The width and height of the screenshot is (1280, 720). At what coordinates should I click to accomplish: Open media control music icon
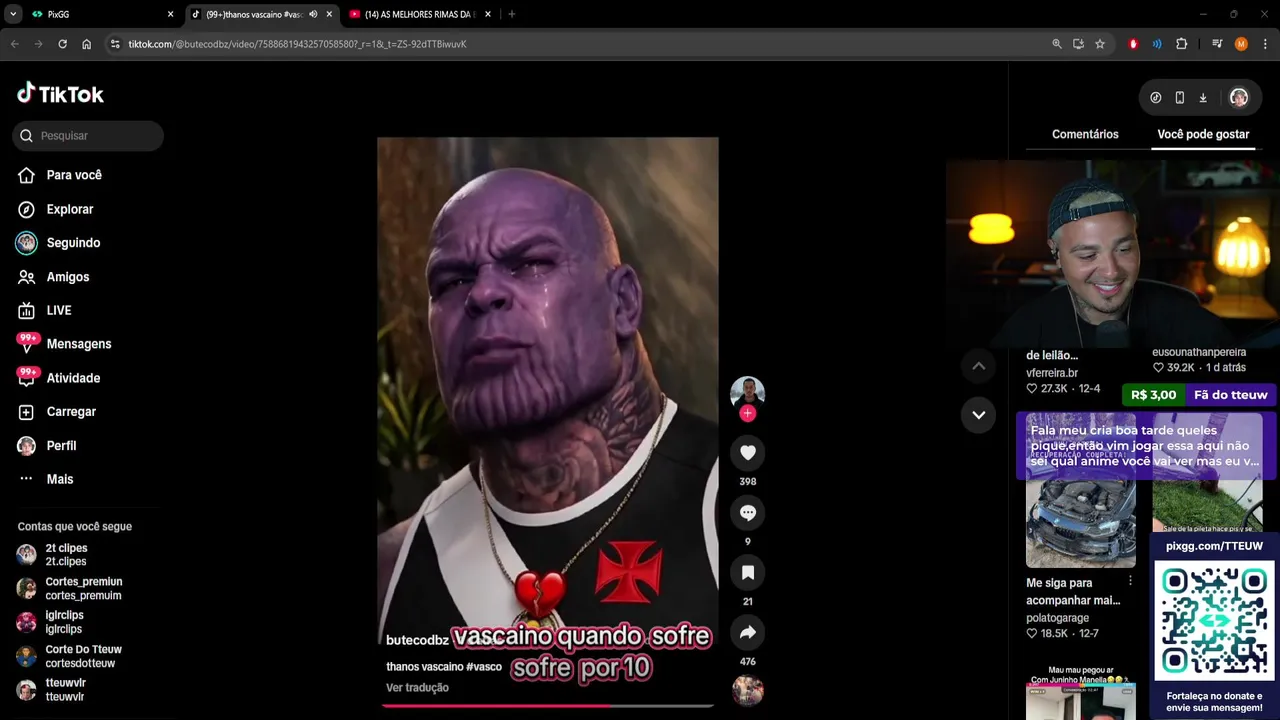[x=1217, y=44]
